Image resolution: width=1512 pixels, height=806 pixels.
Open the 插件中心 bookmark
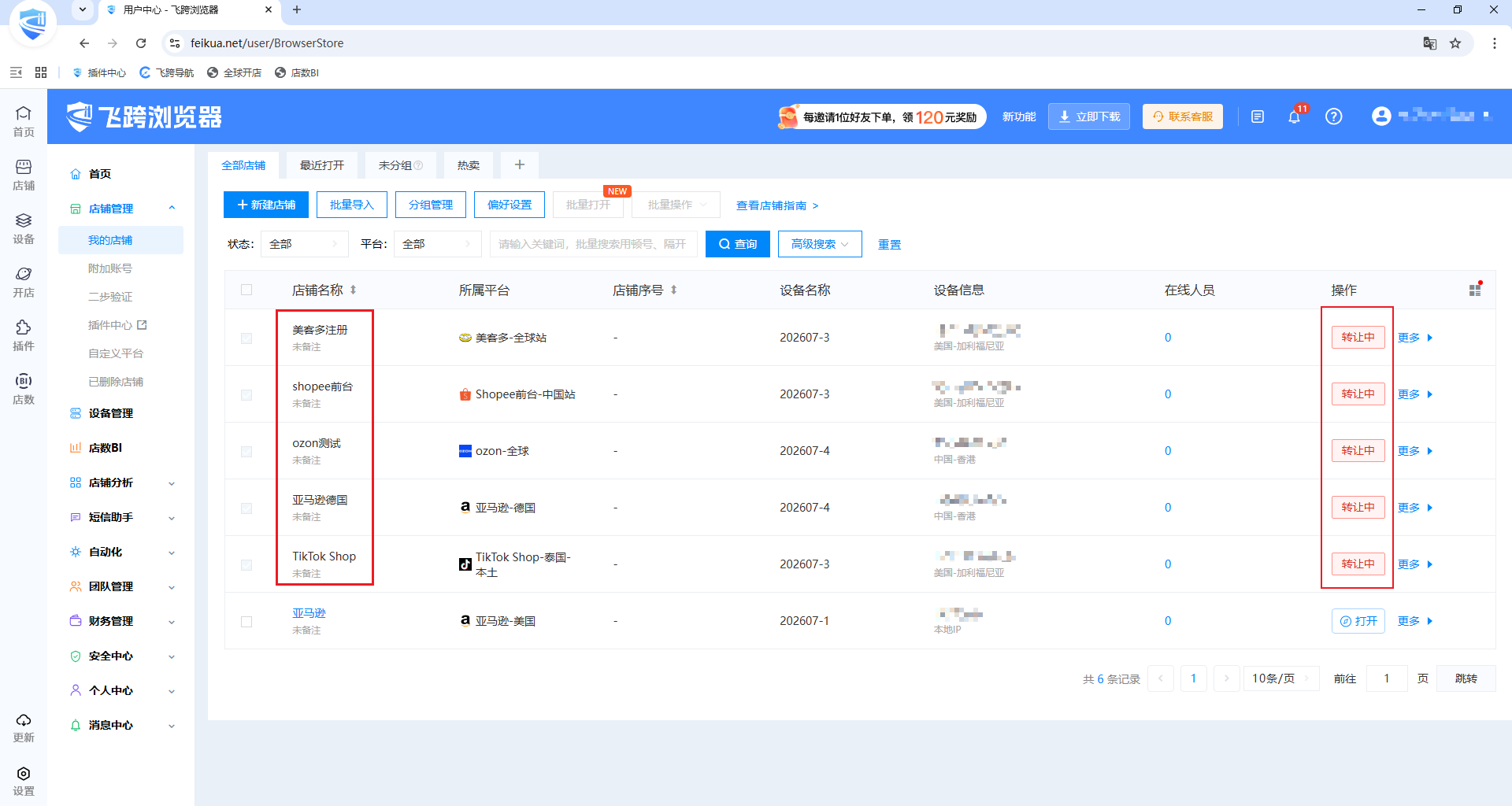(99, 72)
